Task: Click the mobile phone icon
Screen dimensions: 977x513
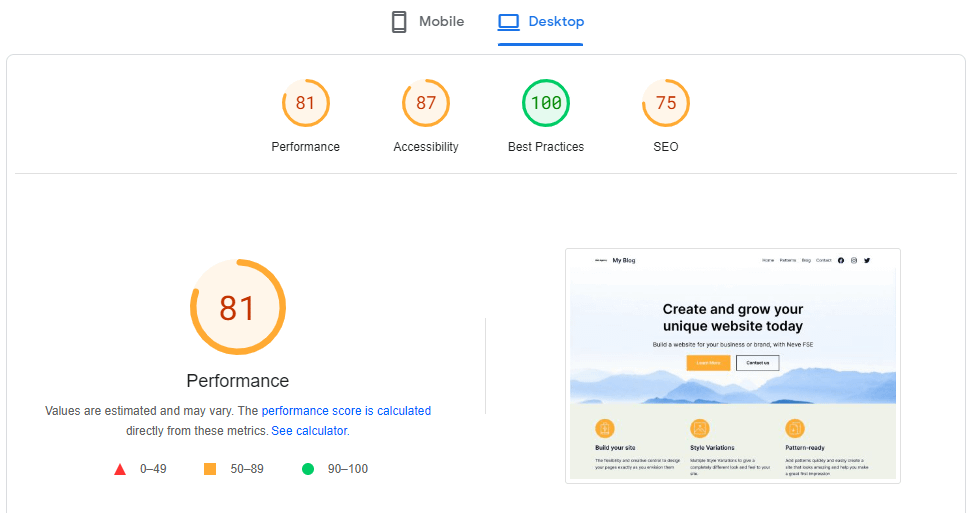Action: click(399, 22)
